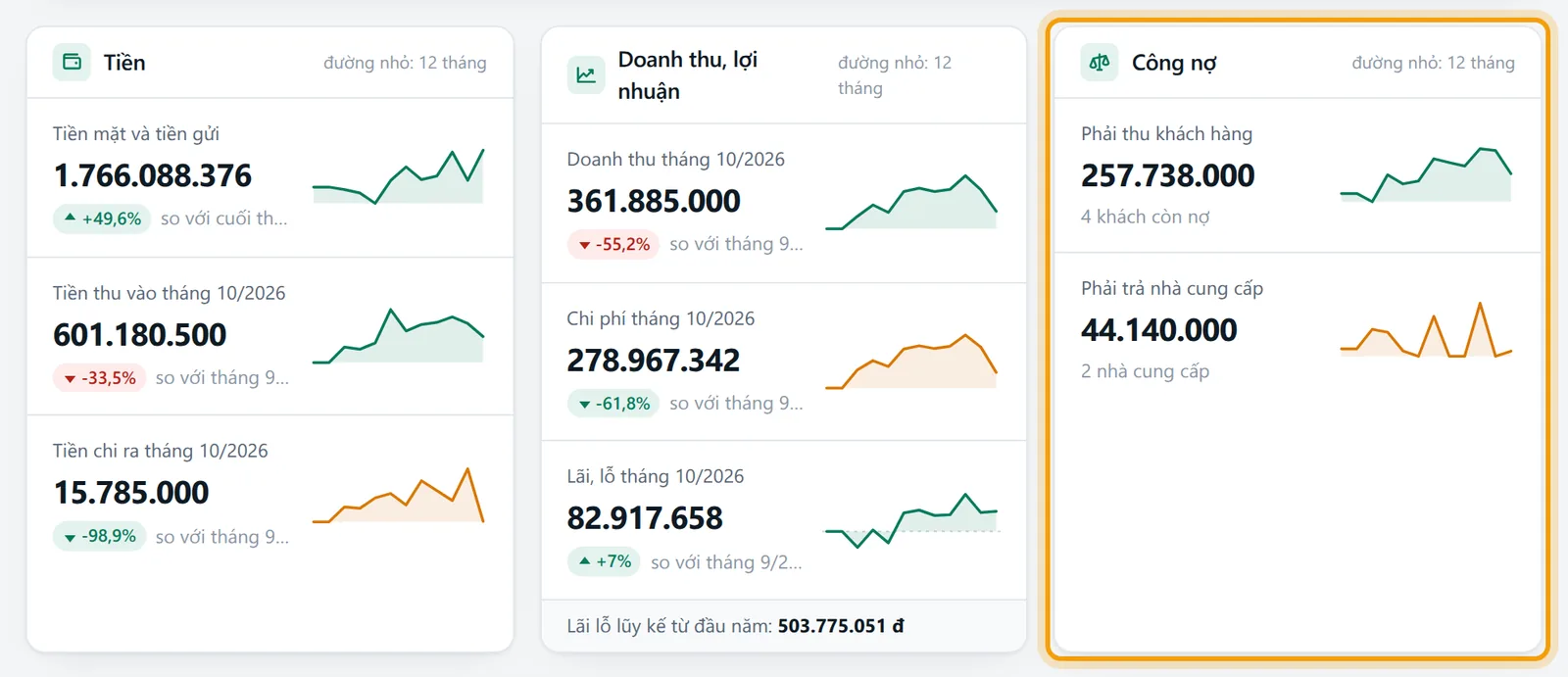Image resolution: width=1568 pixels, height=677 pixels.
Task: Click the Phải trả nhà cung cấp label
Action: click(1172, 288)
